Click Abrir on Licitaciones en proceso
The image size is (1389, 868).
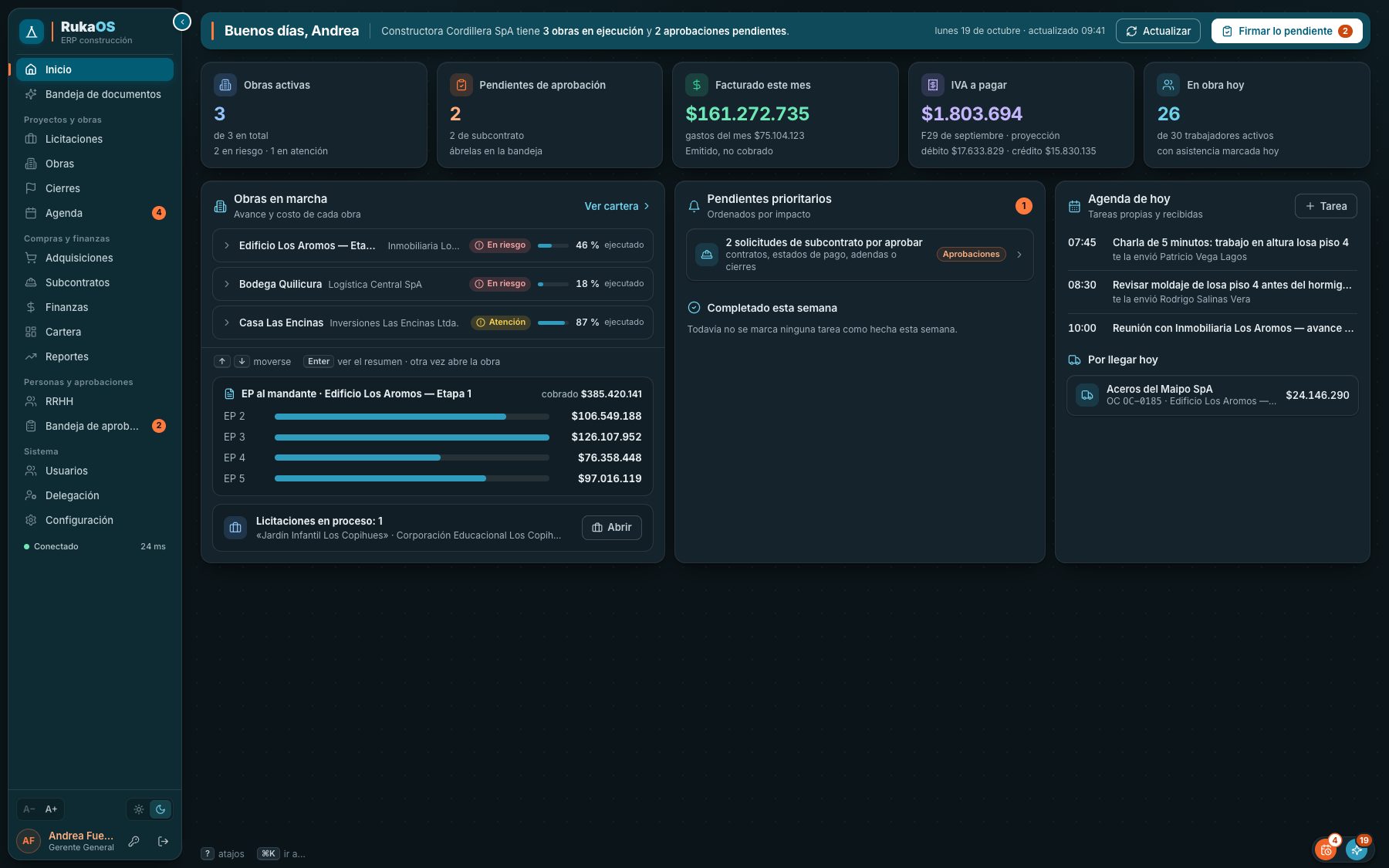(612, 528)
